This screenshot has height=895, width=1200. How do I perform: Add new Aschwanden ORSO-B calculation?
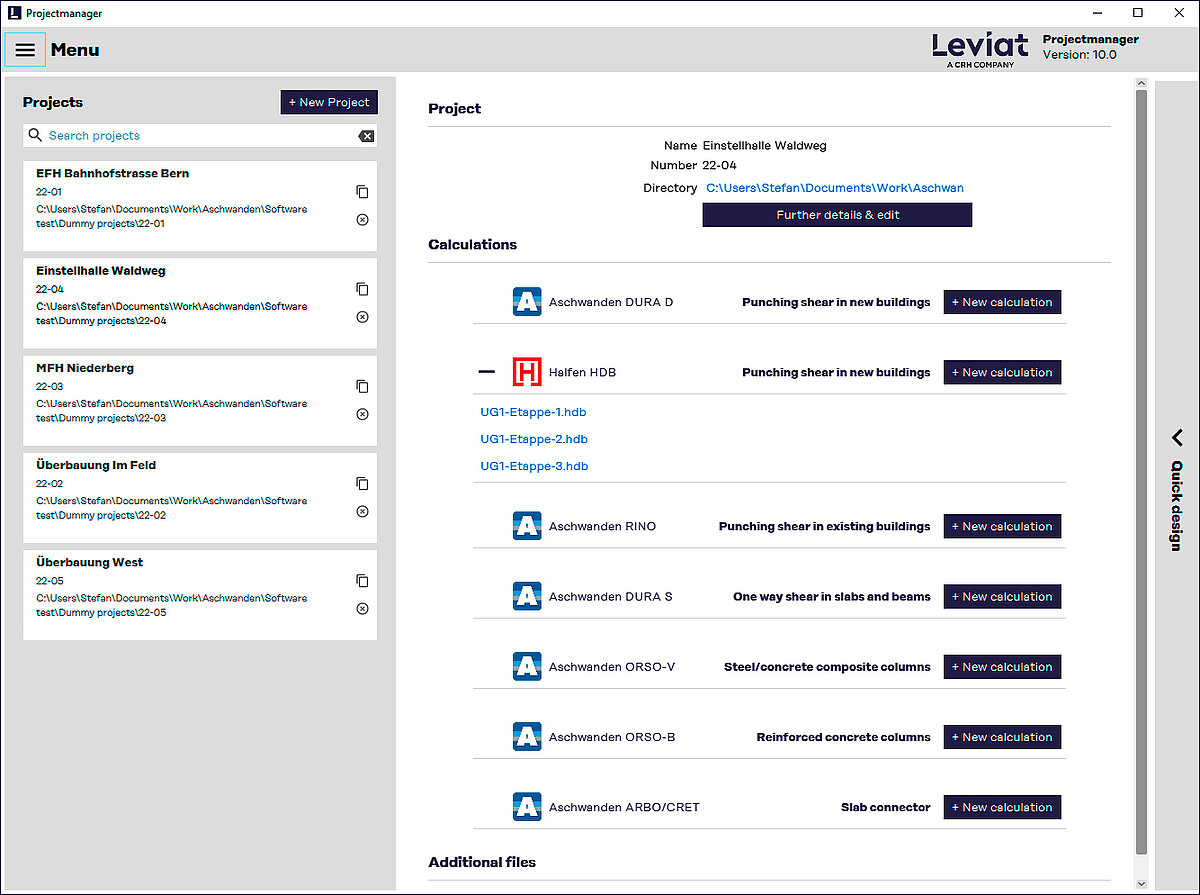(x=1002, y=737)
